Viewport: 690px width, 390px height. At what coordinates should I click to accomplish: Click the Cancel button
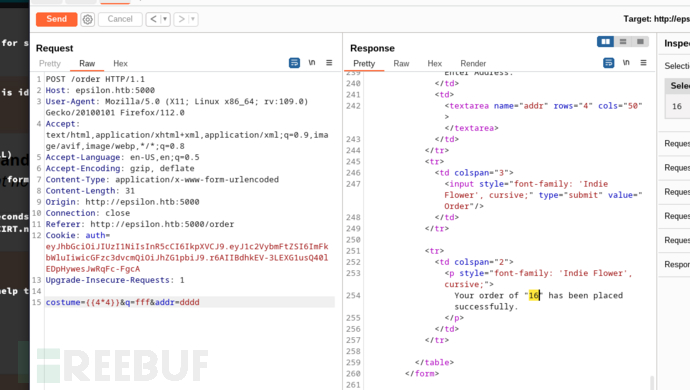pyautogui.click(x=120, y=19)
